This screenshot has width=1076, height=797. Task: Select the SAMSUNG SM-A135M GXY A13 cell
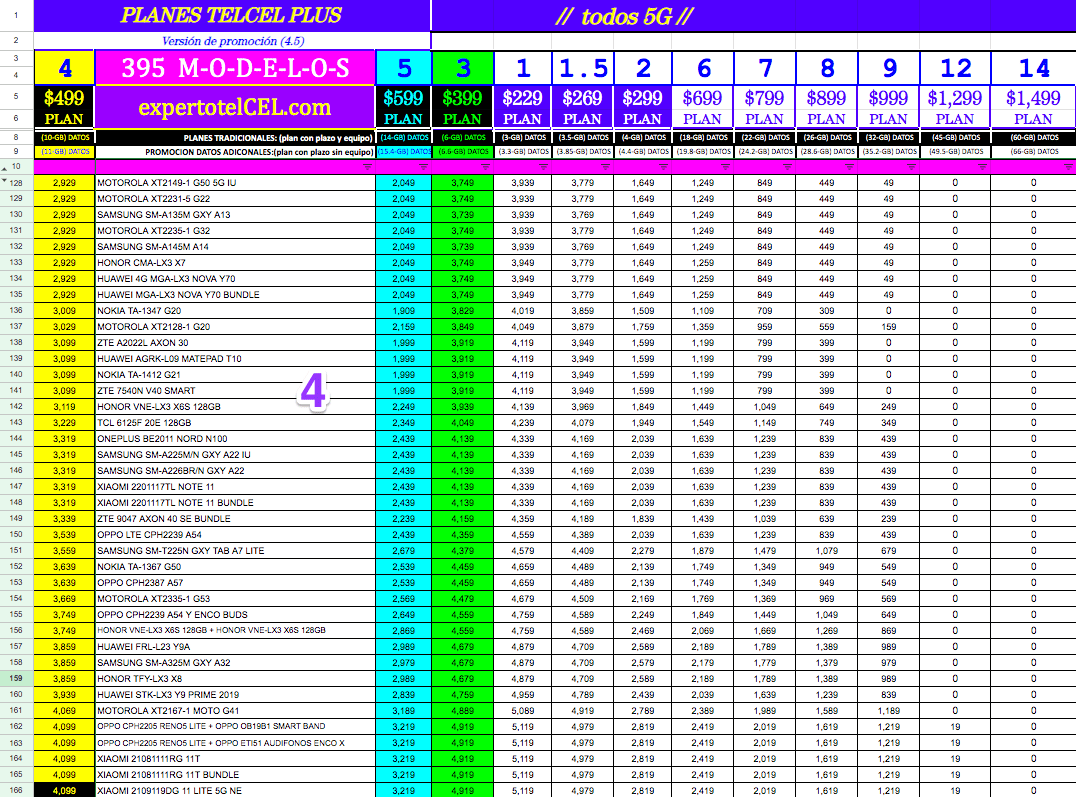pyautogui.click(x=235, y=214)
